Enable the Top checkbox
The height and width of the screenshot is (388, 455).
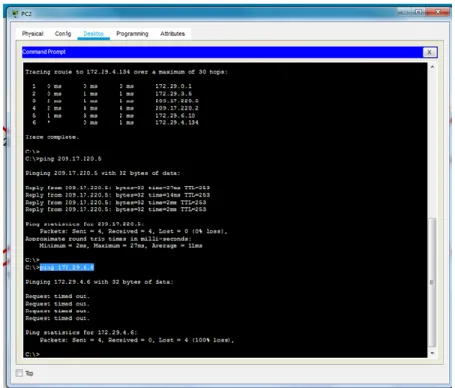19,373
